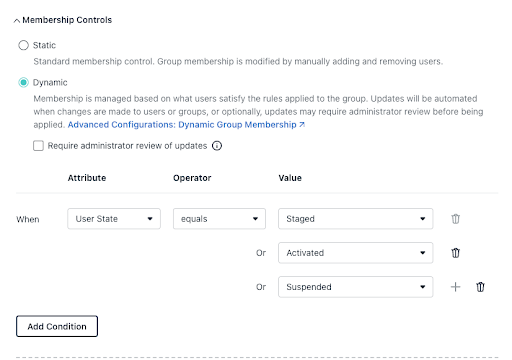Delete the Staged value row

click(x=455, y=219)
